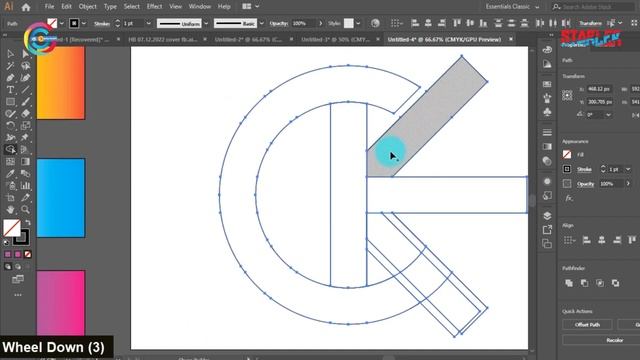
Task: Go to the Home screen icon
Action: point(26,7)
